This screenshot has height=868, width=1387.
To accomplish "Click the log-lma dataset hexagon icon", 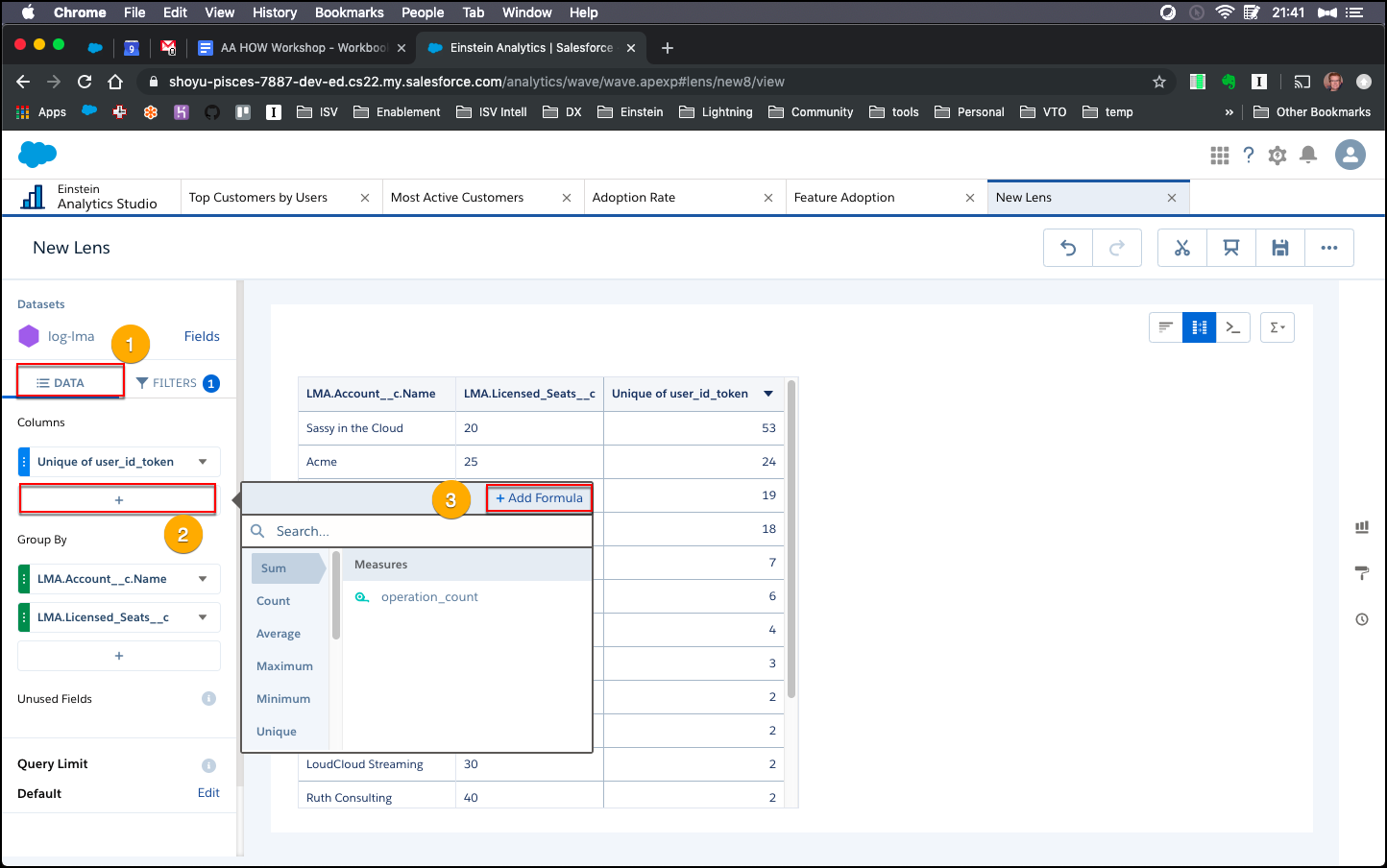I will pos(30,336).
